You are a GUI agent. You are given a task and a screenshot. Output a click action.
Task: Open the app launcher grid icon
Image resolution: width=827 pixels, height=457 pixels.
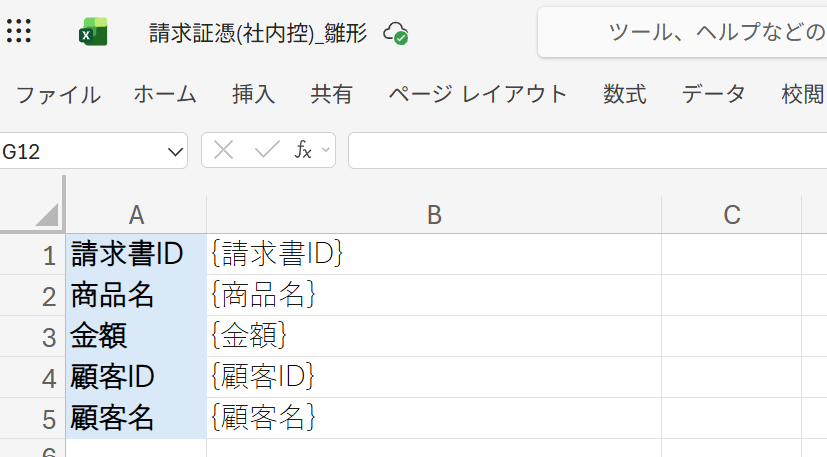click(18, 31)
